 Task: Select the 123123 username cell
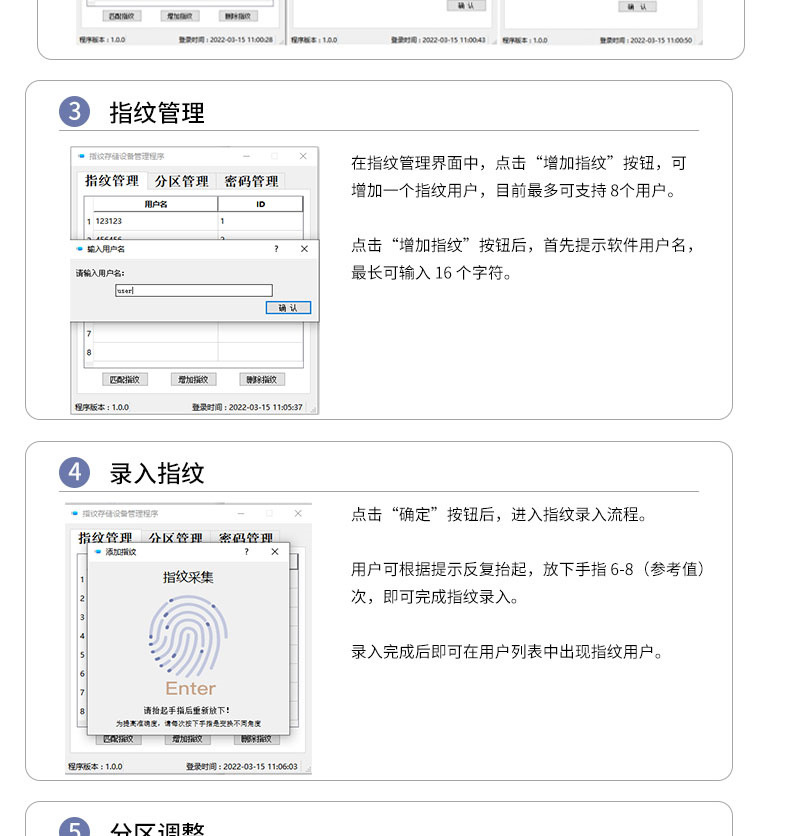tap(156, 221)
